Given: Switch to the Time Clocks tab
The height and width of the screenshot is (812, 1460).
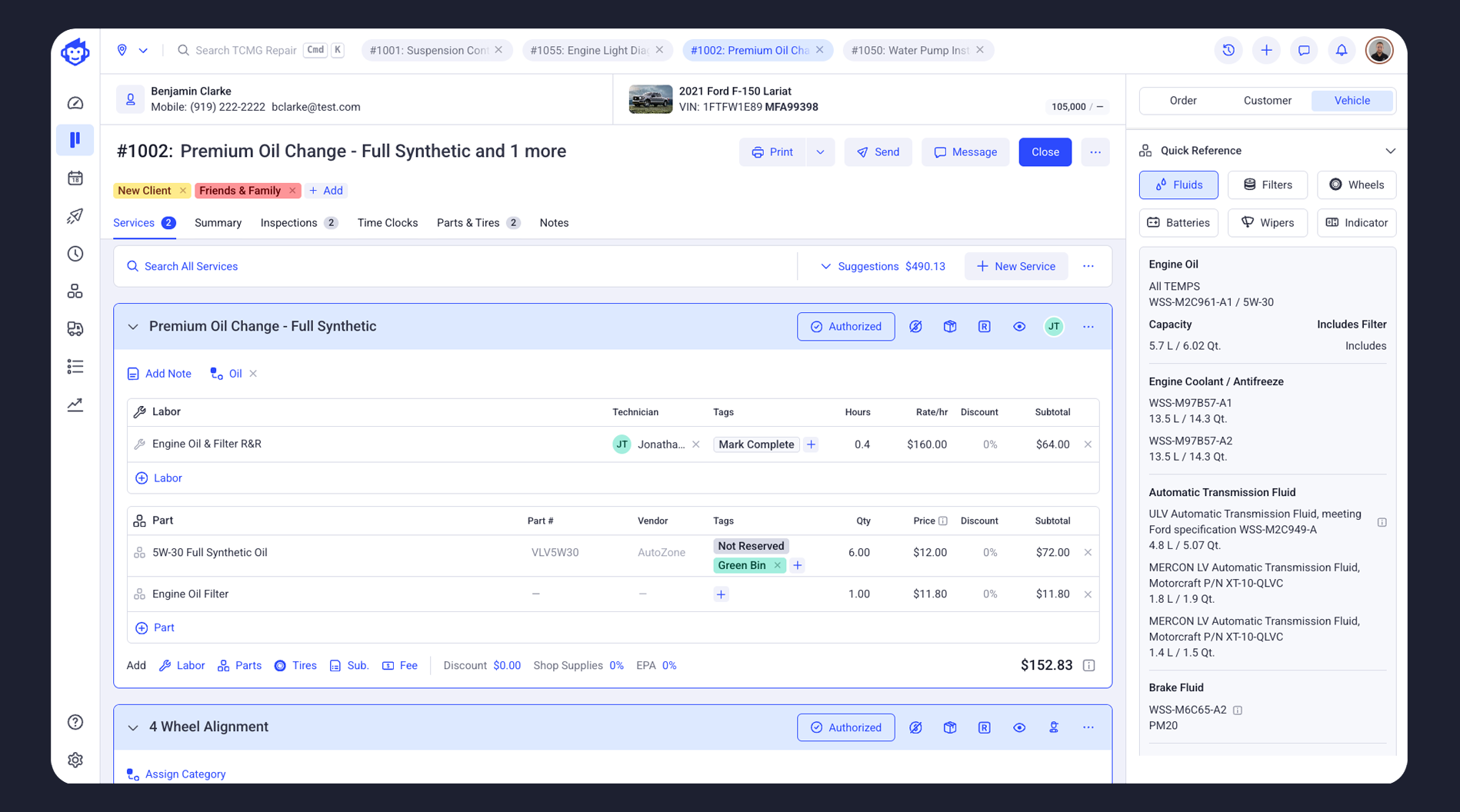Looking at the screenshot, I should 388,223.
